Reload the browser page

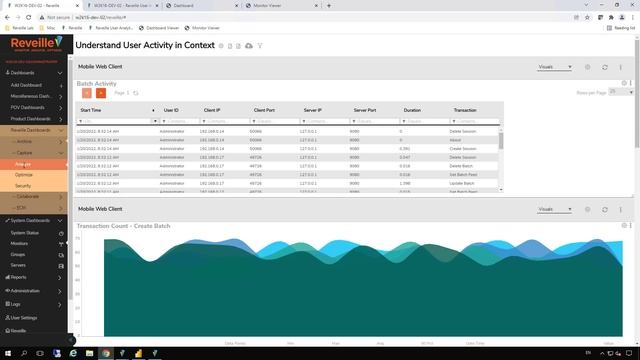(29, 18)
